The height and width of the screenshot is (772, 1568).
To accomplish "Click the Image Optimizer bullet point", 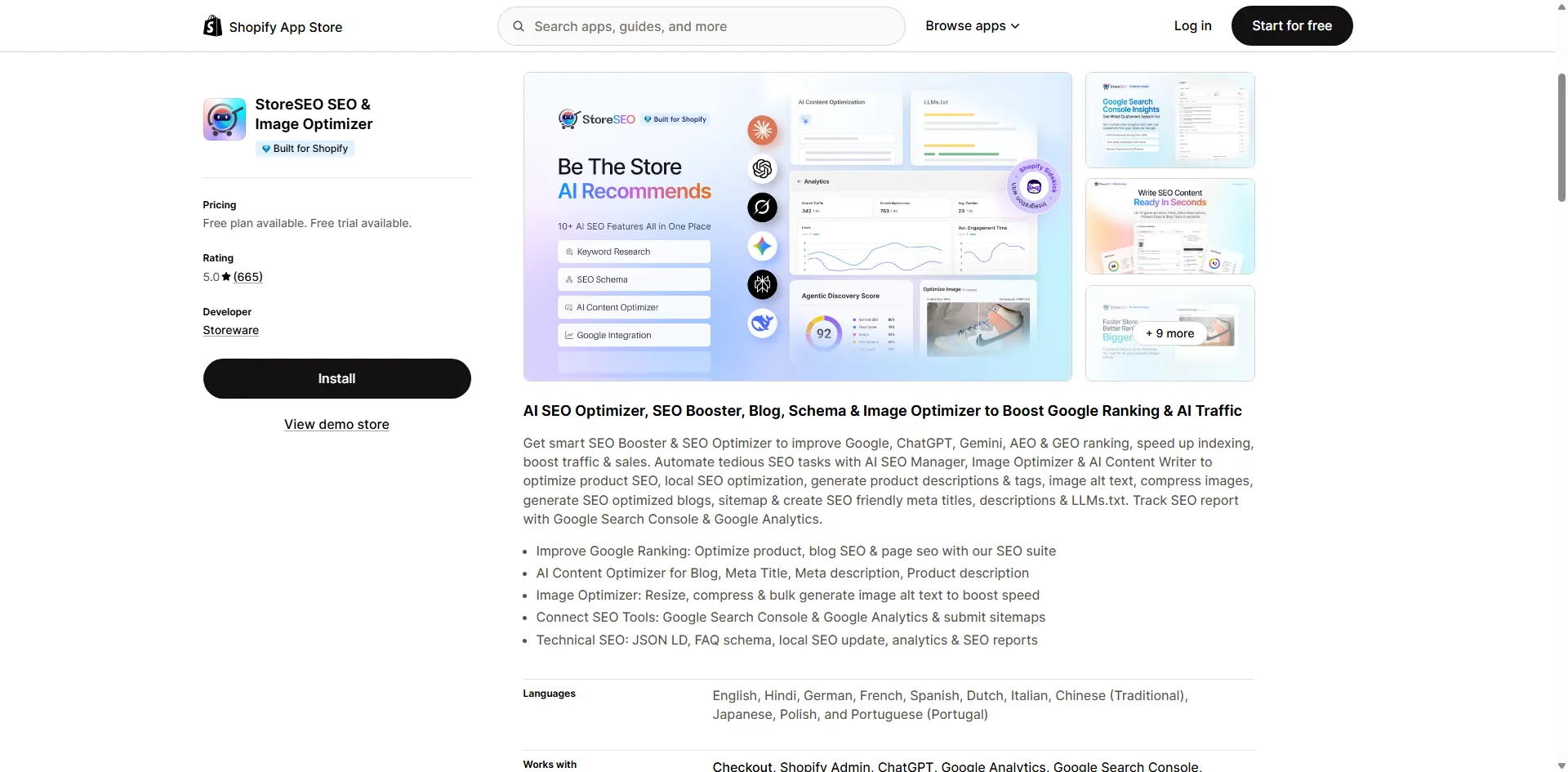I will (788, 595).
